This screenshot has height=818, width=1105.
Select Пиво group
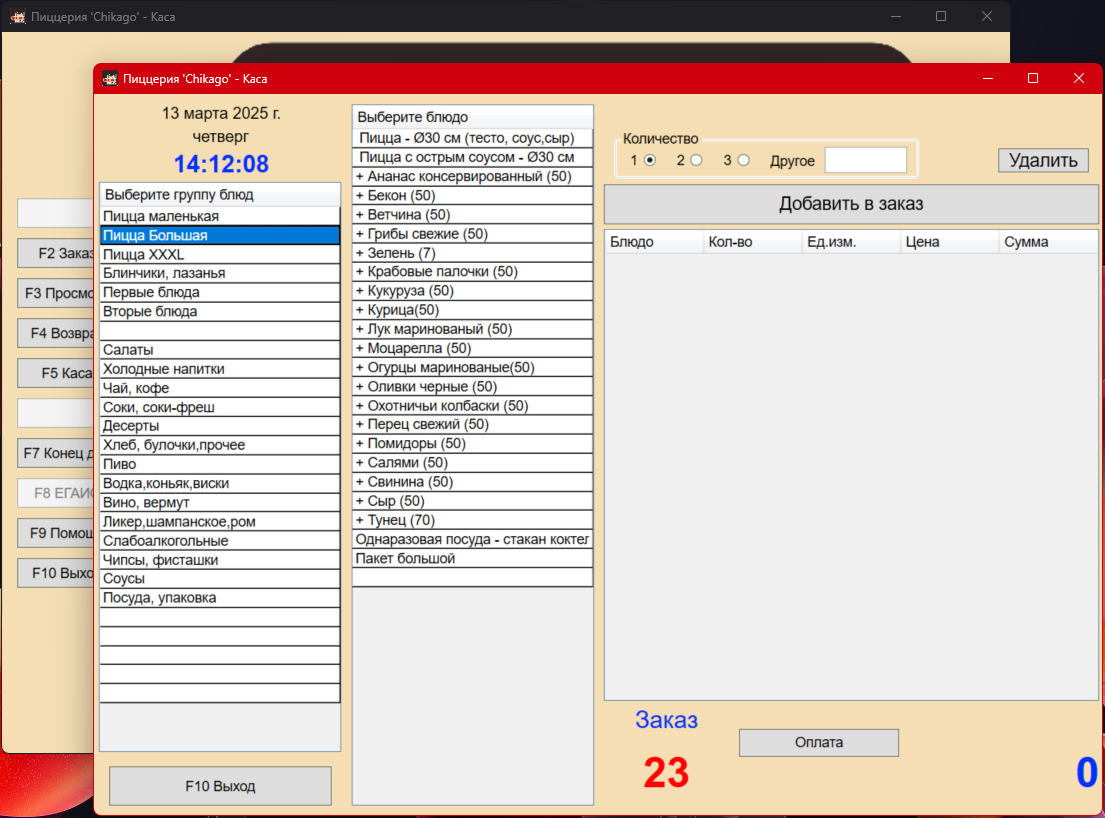tap(220, 464)
